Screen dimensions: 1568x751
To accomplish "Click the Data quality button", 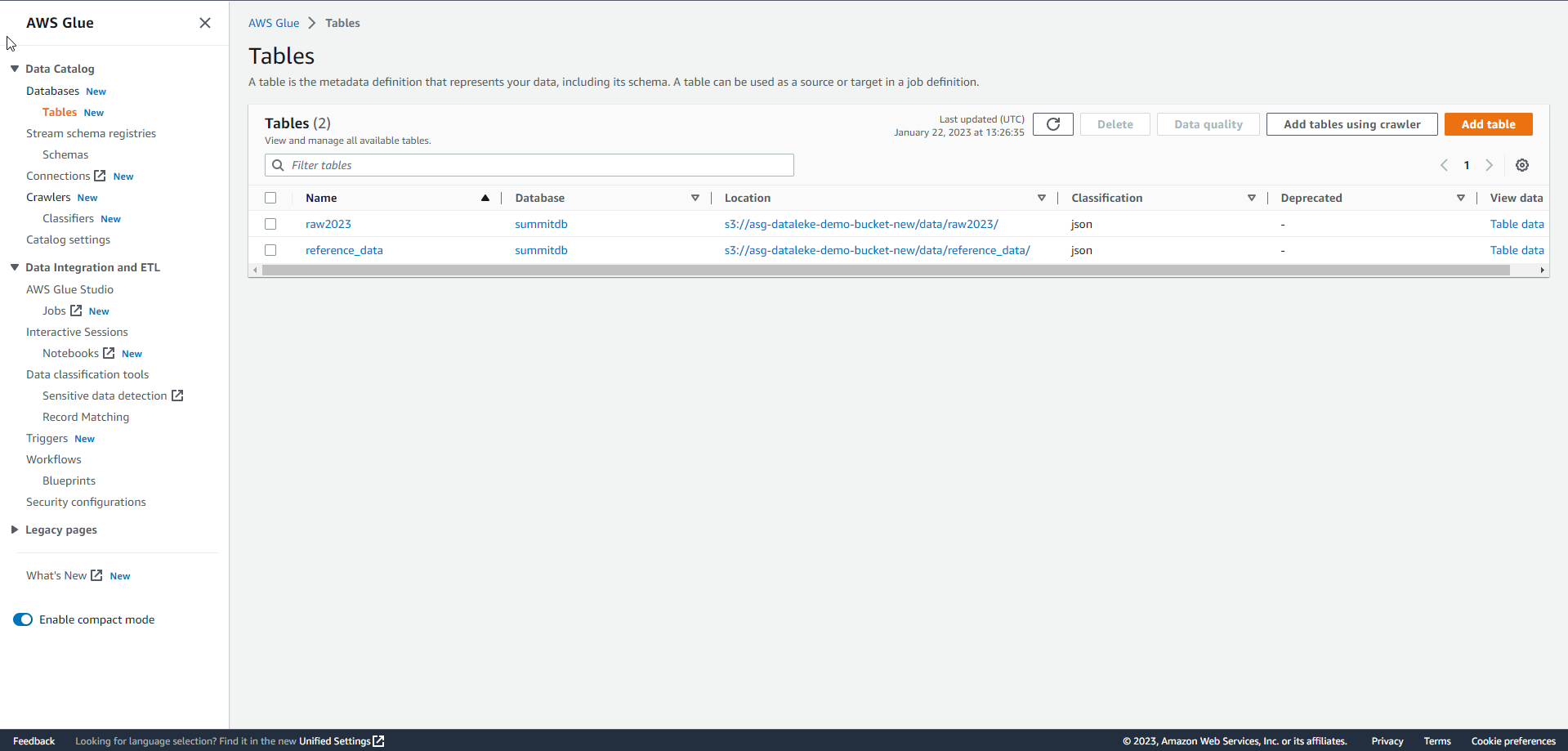I will click(x=1208, y=124).
